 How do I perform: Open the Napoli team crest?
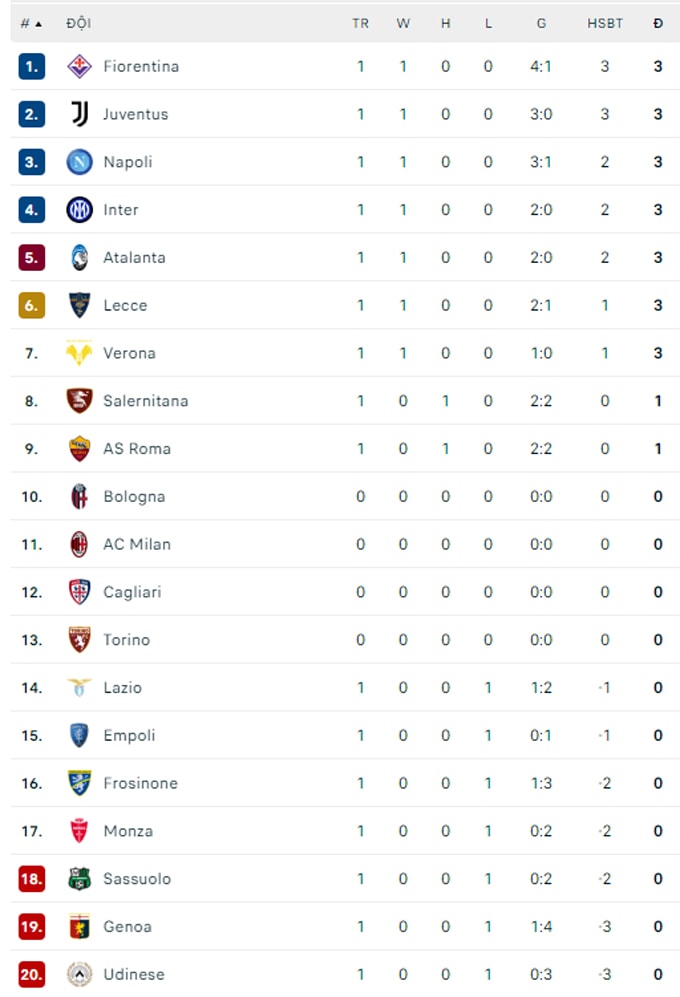tap(79, 162)
